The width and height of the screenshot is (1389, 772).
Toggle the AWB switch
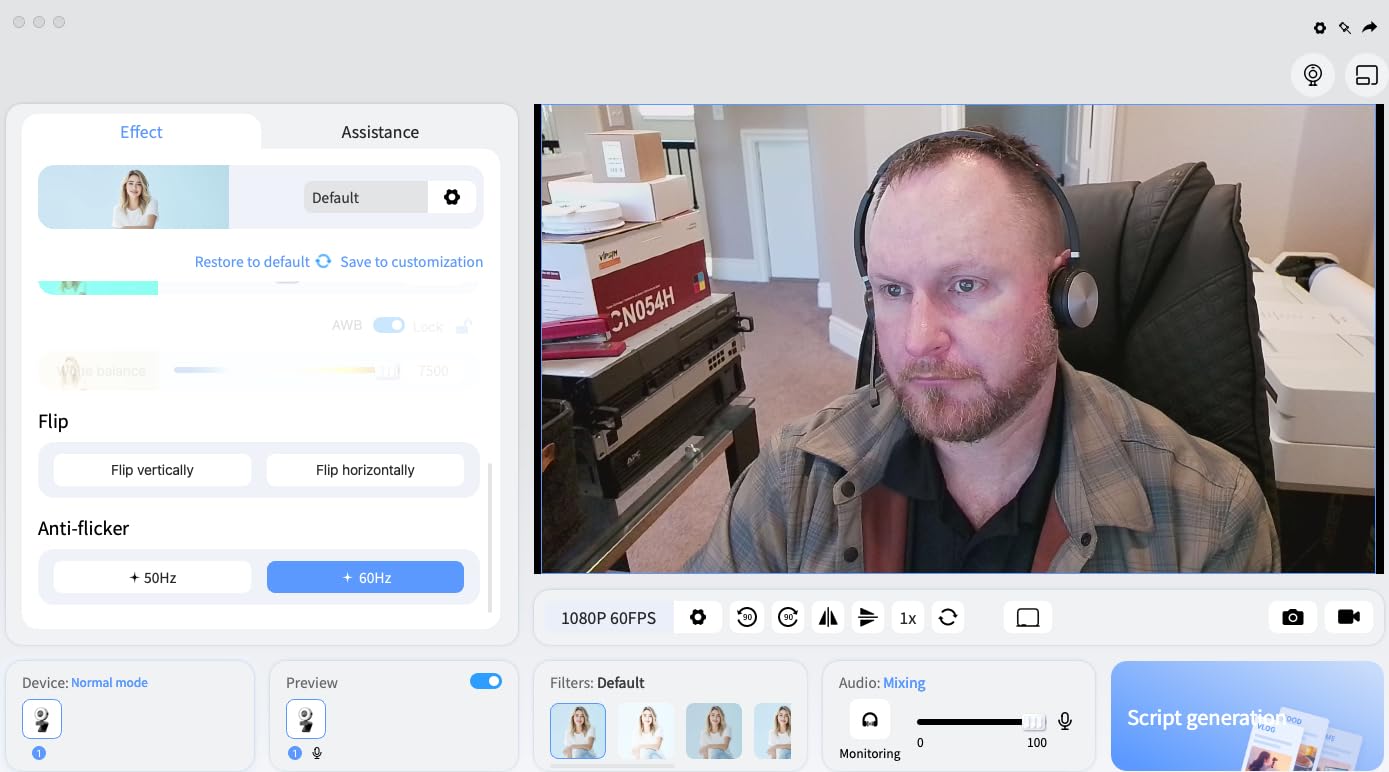coord(389,325)
